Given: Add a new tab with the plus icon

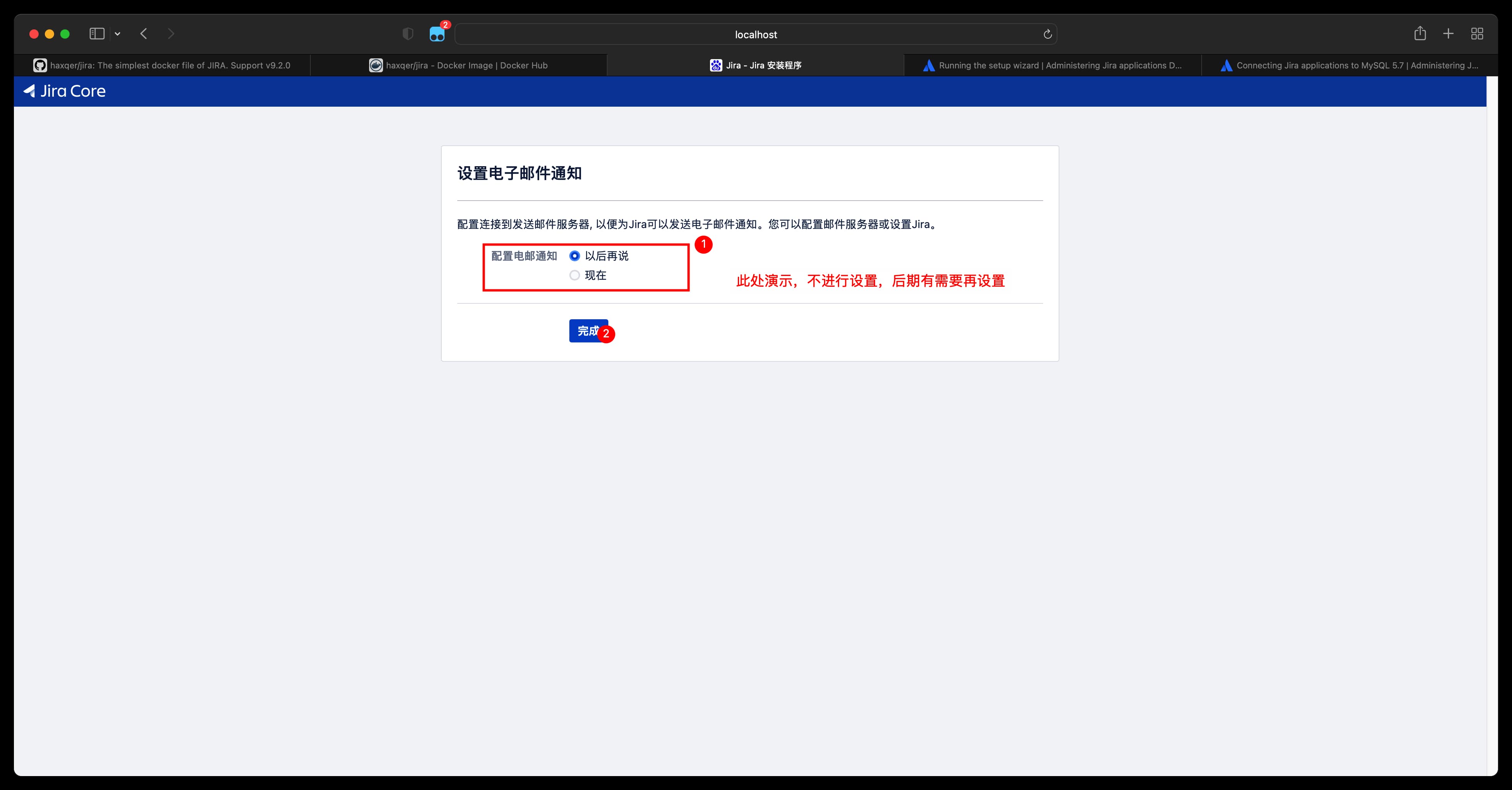Looking at the screenshot, I should click(x=1448, y=34).
